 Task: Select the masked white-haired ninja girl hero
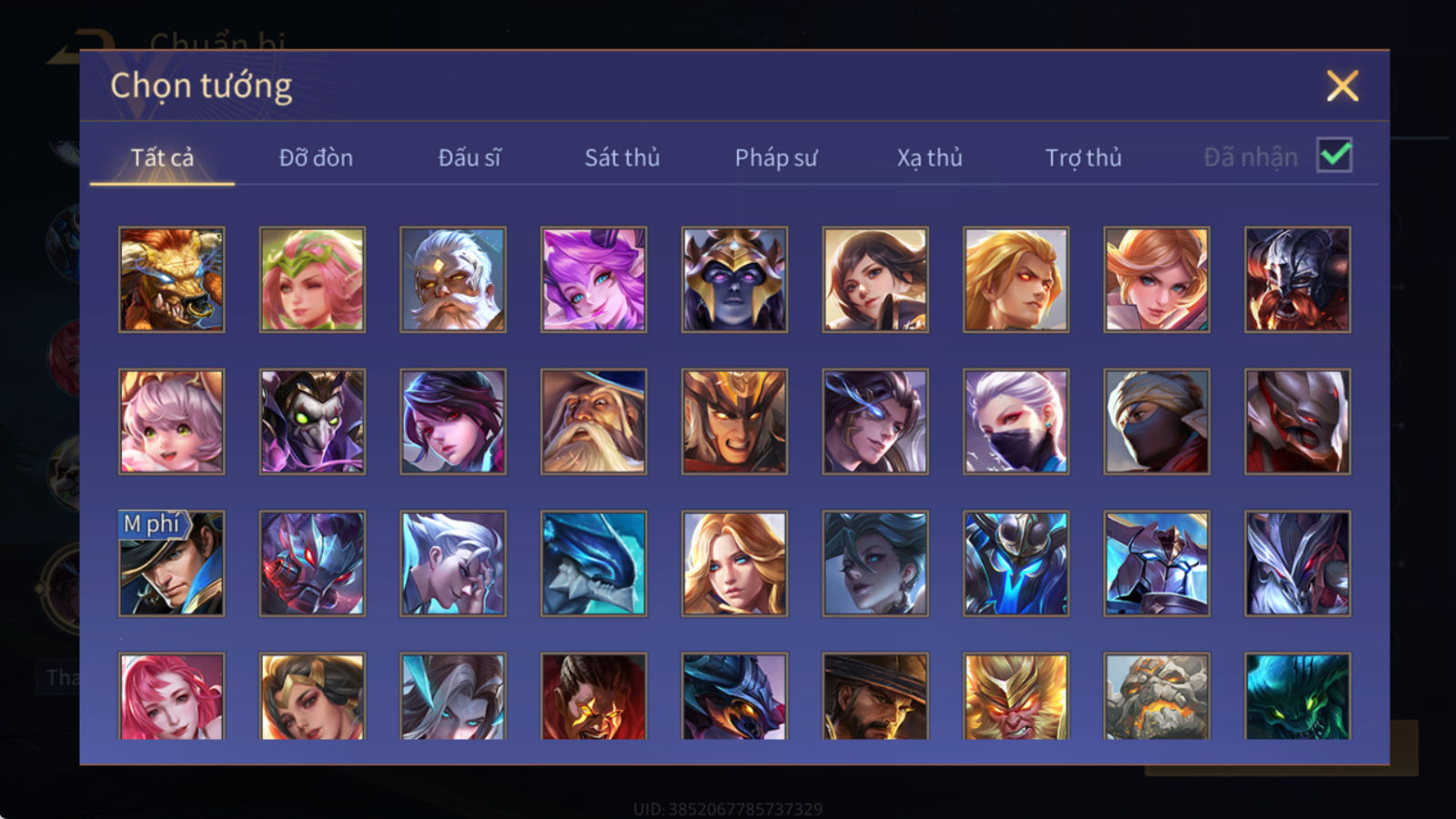pyautogui.click(x=1016, y=421)
